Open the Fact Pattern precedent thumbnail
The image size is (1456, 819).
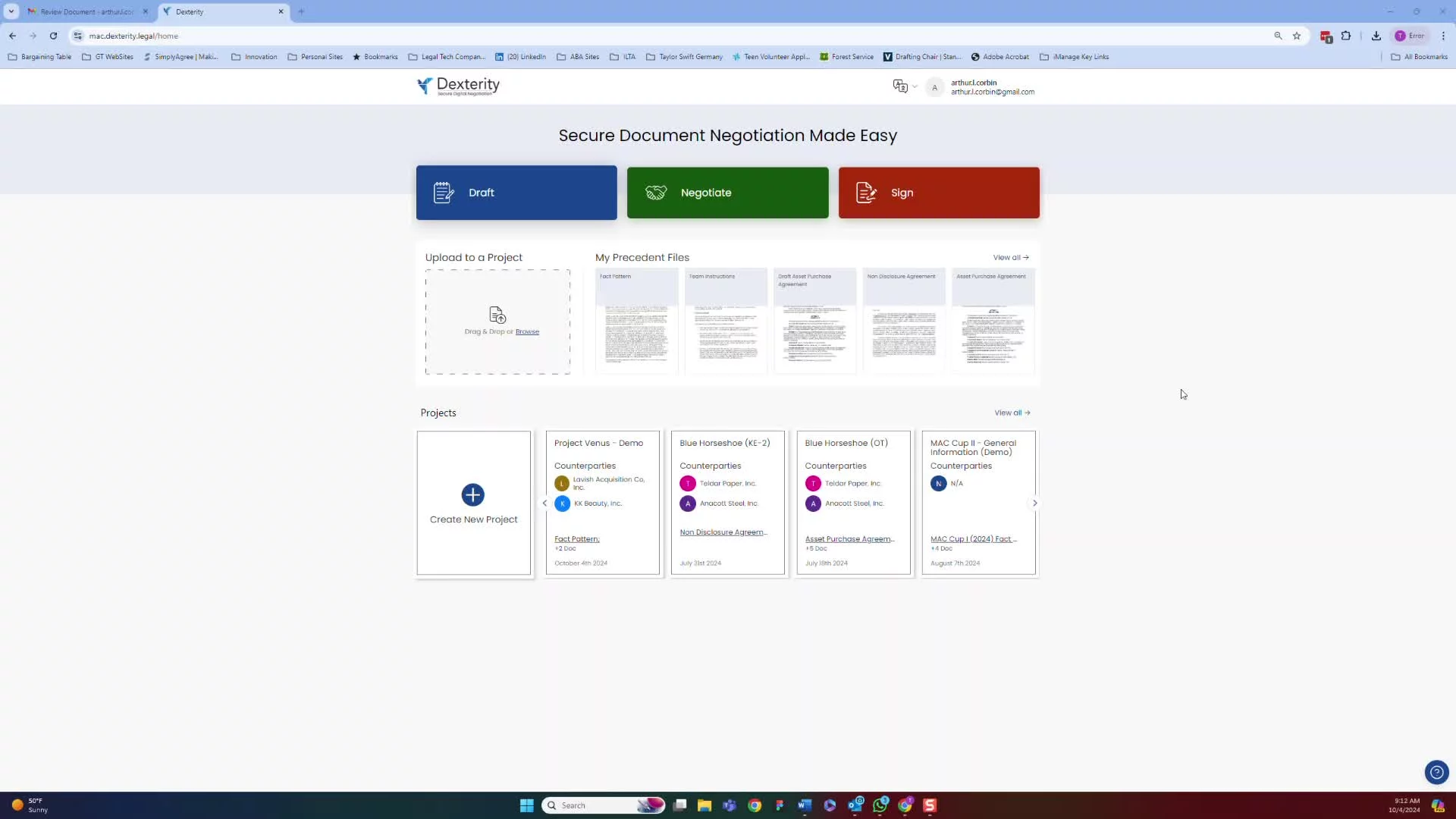point(636,321)
